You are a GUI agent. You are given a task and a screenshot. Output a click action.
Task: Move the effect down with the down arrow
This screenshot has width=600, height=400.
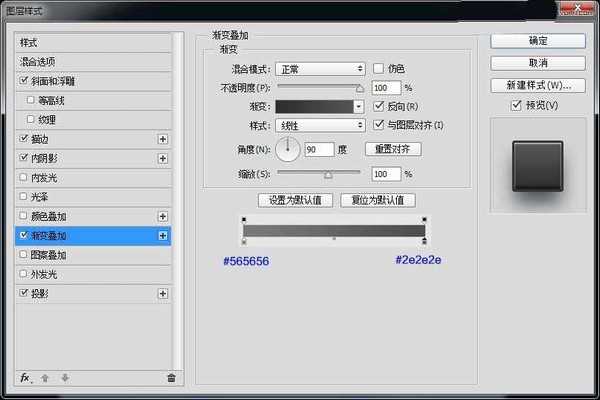[65, 377]
